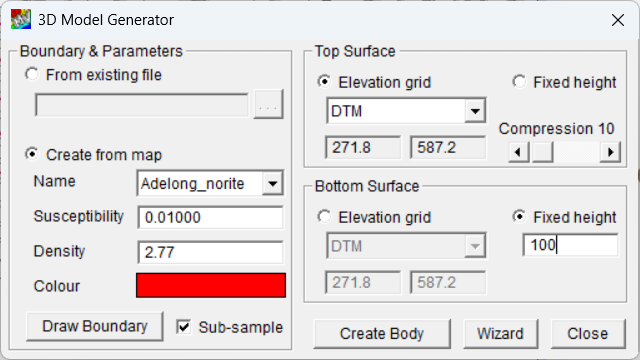Open the red Colour swatch picker
The image size is (640, 360).
[211, 285]
